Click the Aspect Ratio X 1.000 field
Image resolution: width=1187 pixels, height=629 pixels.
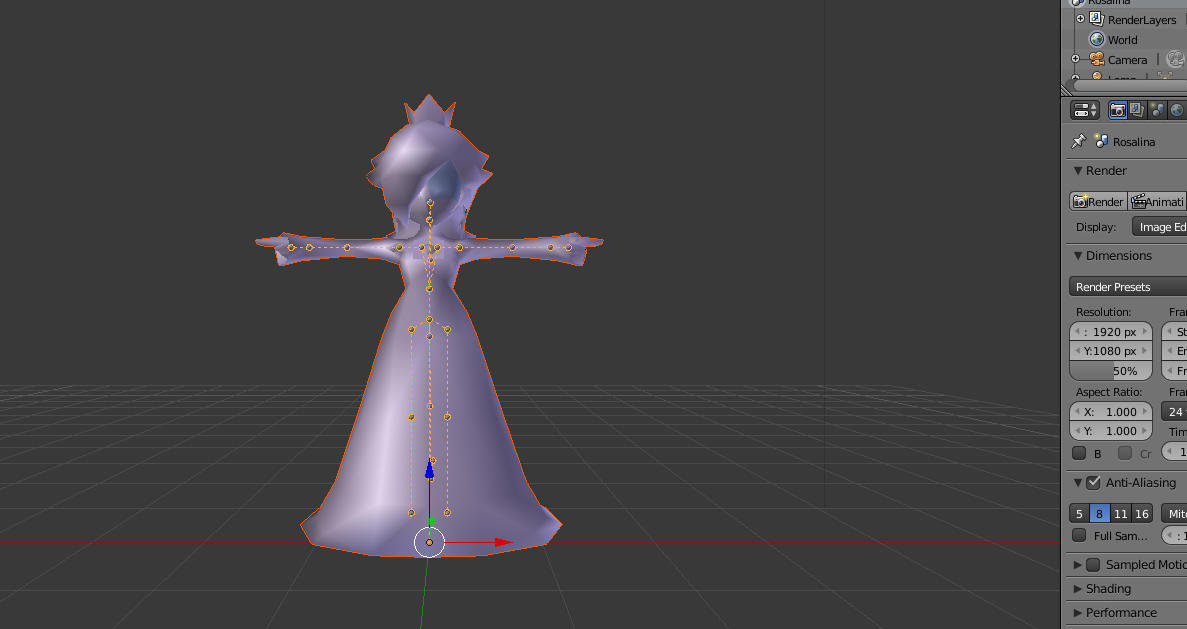coord(1111,412)
